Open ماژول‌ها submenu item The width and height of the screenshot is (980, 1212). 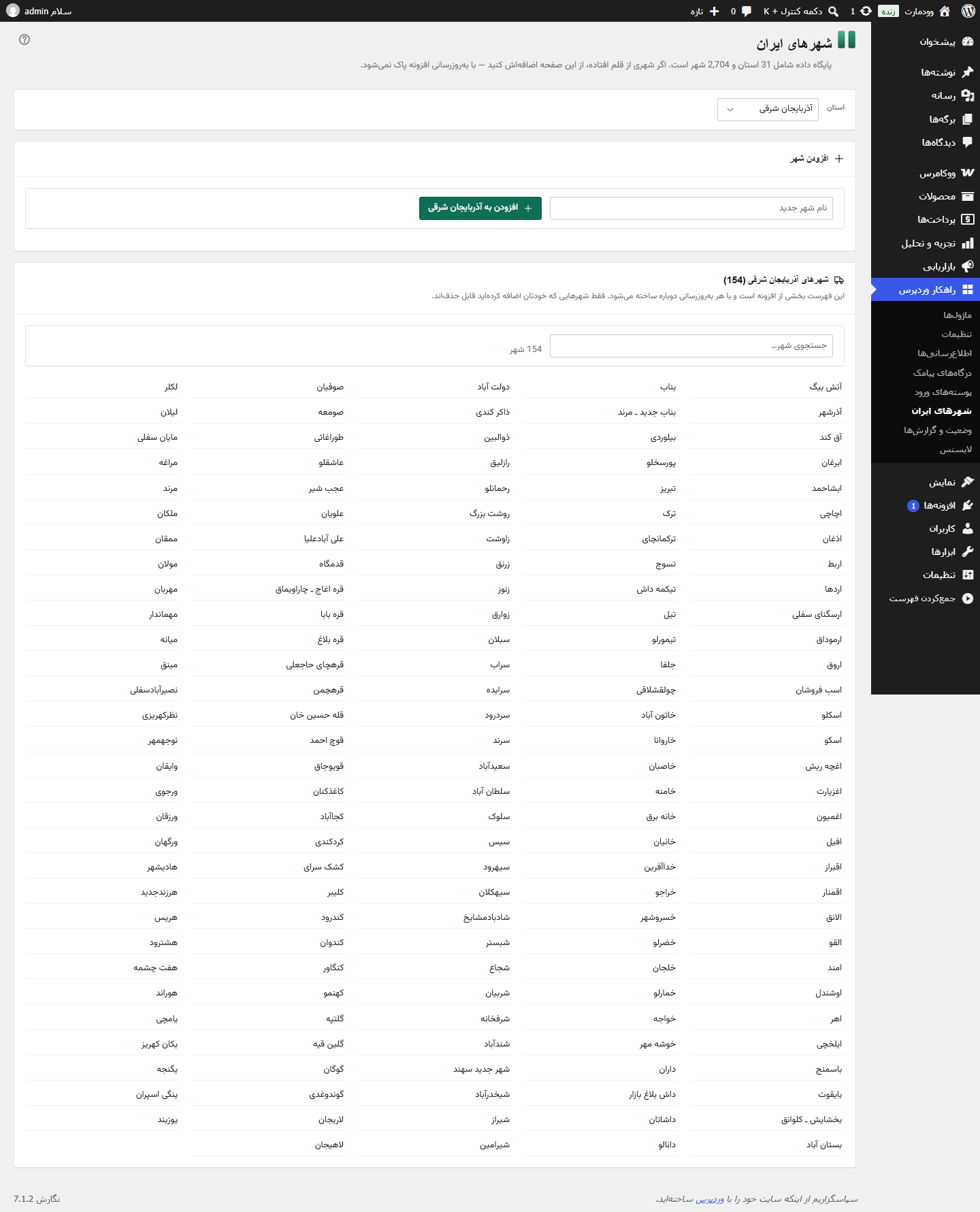pos(957,315)
